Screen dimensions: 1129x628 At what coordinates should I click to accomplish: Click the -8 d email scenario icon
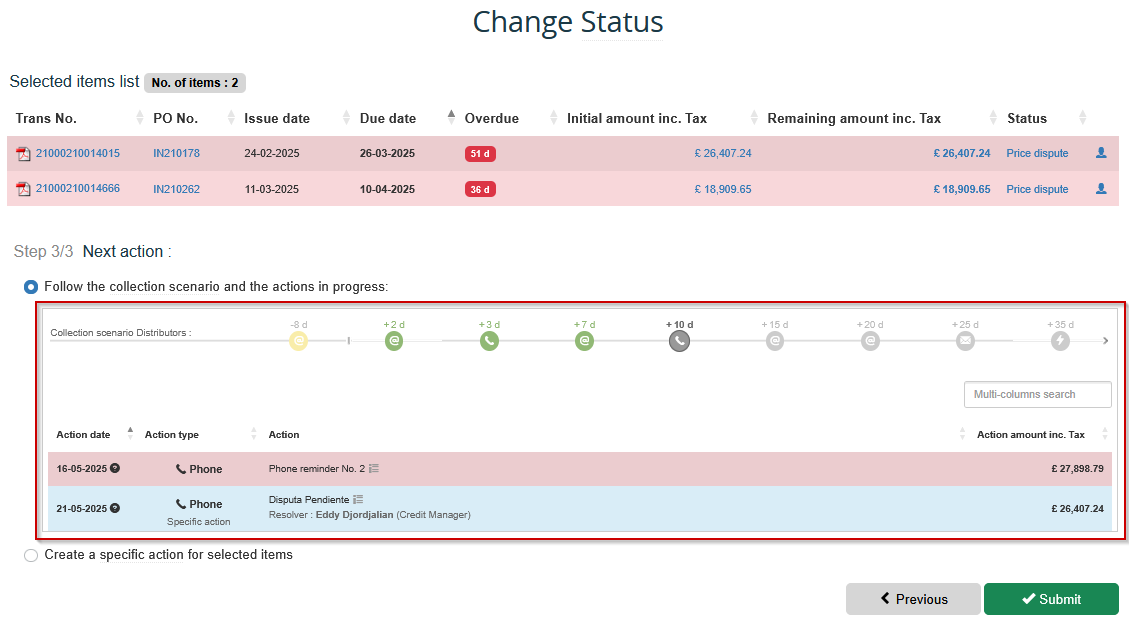(x=298, y=341)
